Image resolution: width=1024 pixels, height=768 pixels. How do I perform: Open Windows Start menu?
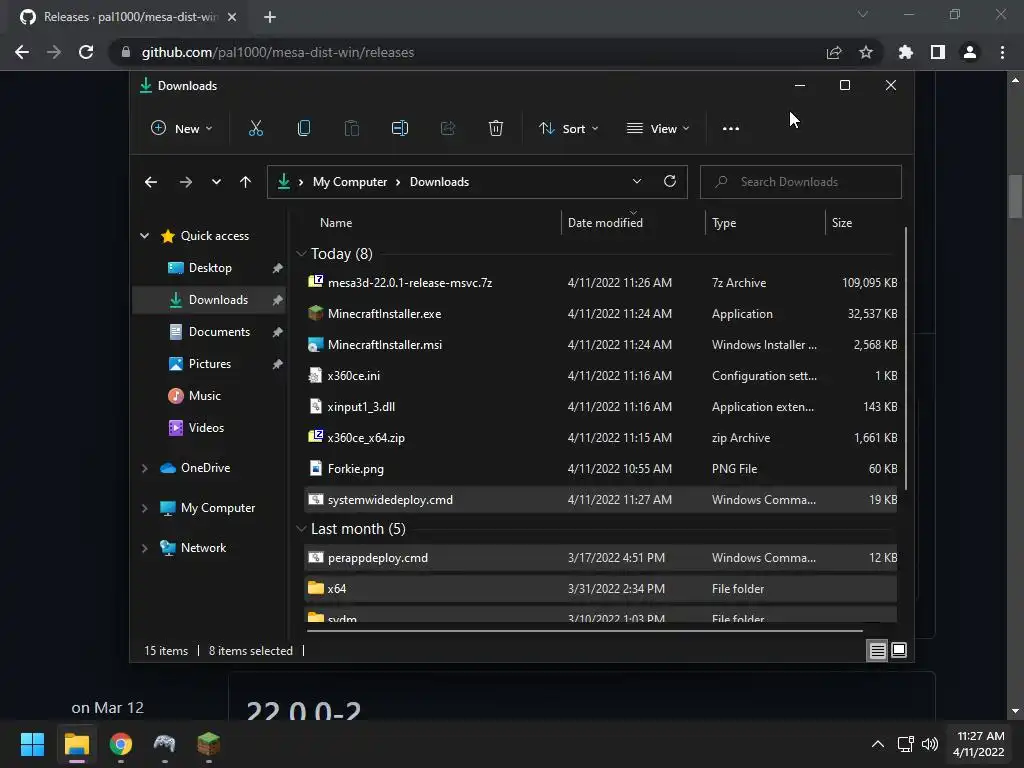coord(32,744)
